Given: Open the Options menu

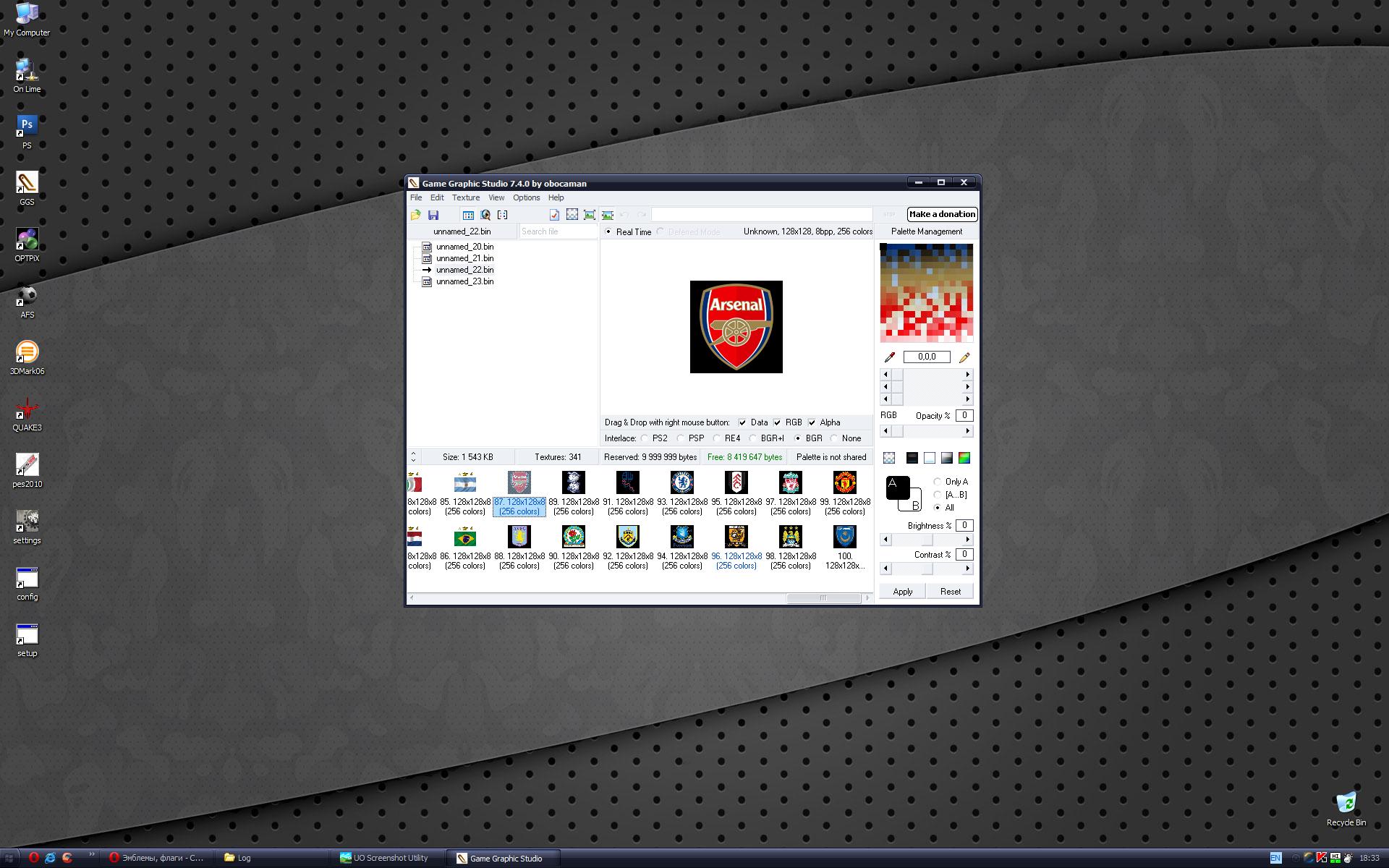Looking at the screenshot, I should click(527, 197).
